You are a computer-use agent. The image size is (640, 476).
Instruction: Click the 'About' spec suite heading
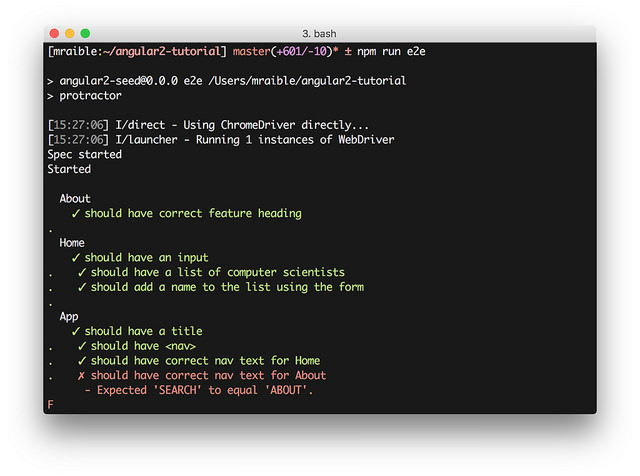(x=75, y=198)
